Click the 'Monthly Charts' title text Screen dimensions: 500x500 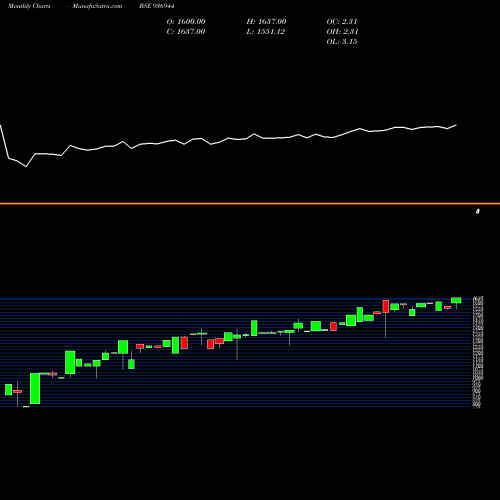pyautogui.click(x=29, y=6)
